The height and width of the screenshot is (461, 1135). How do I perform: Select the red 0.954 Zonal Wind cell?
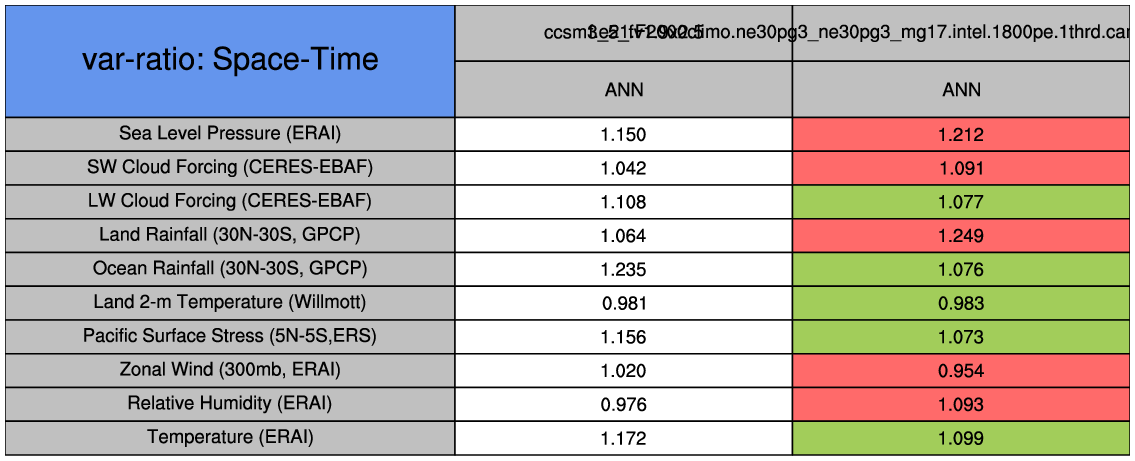pyautogui.click(x=961, y=371)
